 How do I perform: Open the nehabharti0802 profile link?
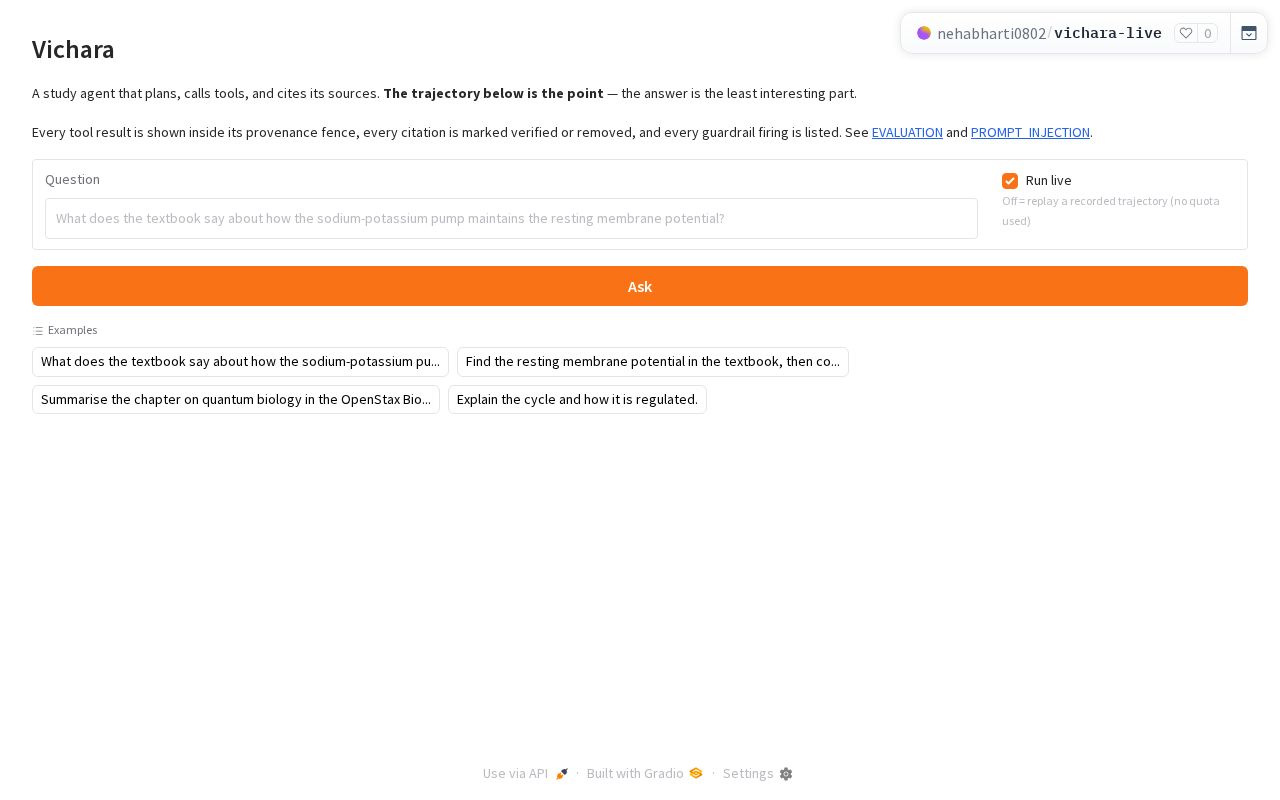(991, 34)
